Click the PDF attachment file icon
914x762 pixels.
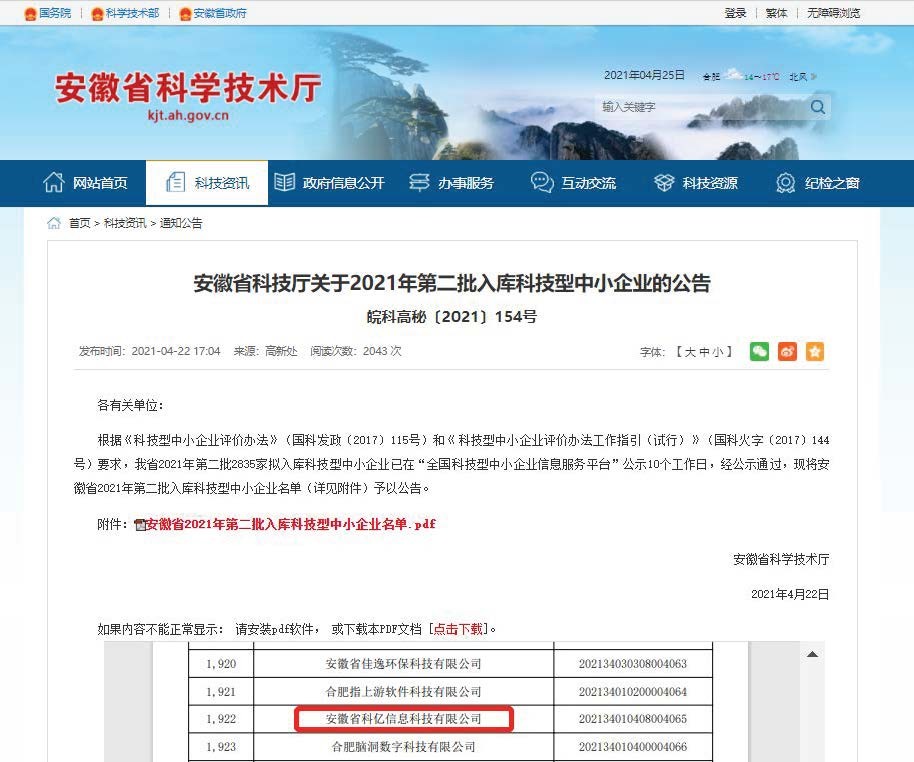point(139,525)
